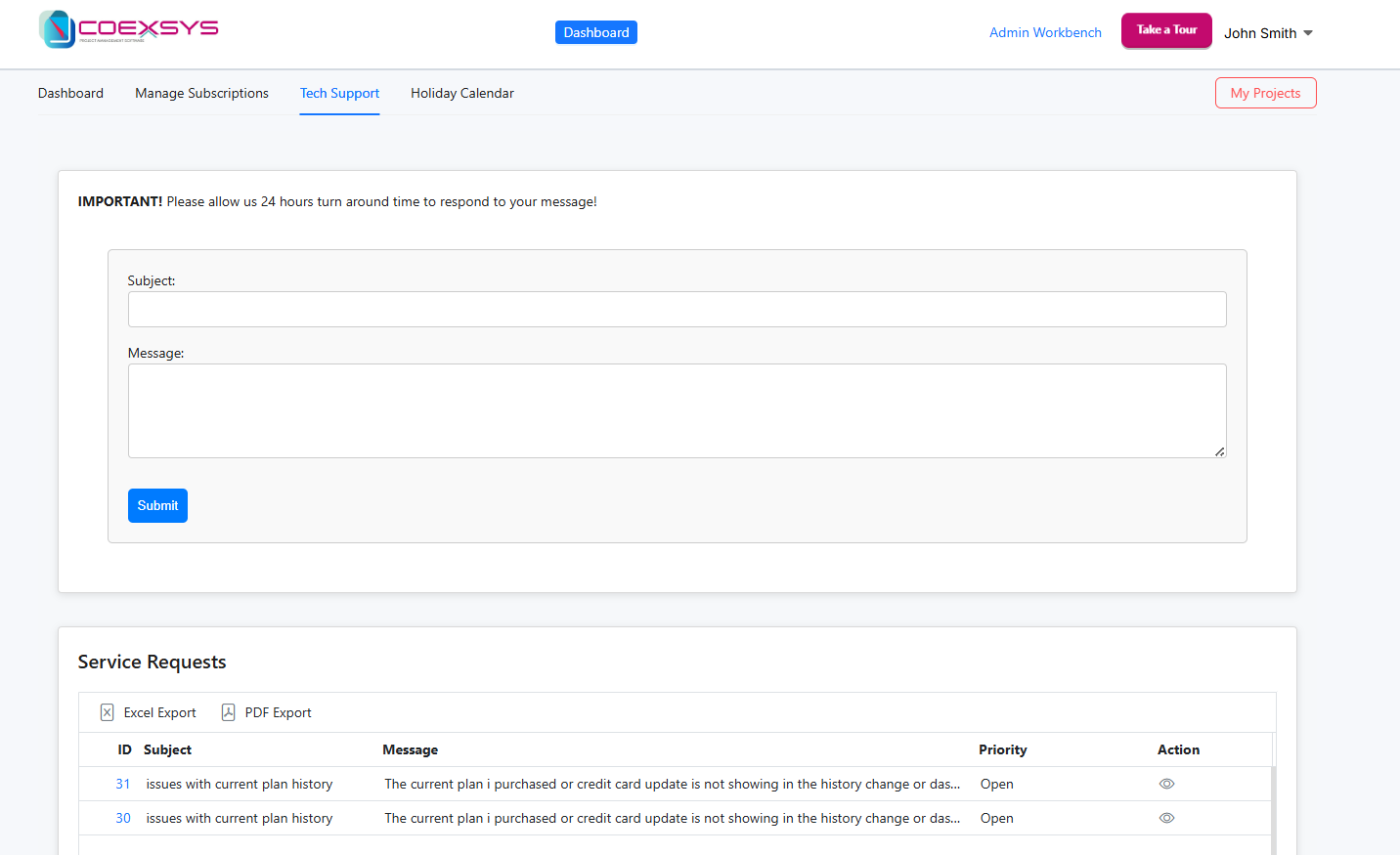The image size is (1400, 855).
Task: View details of service request 31 via eye icon
Action: [x=1166, y=783]
